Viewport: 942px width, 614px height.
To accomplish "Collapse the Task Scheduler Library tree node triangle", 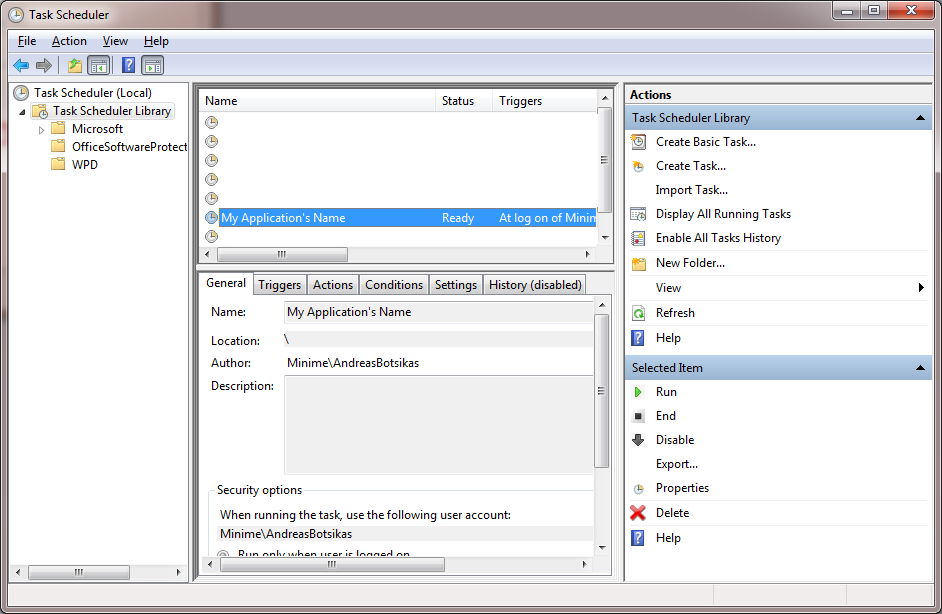I will pos(22,112).
